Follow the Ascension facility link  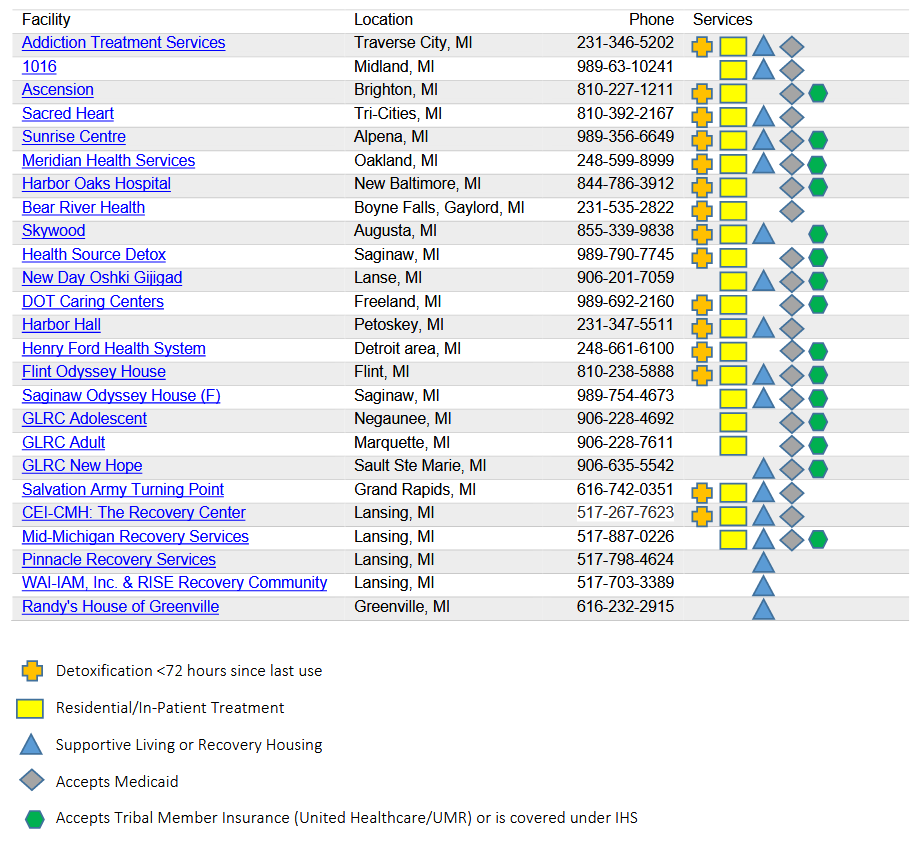coord(58,90)
